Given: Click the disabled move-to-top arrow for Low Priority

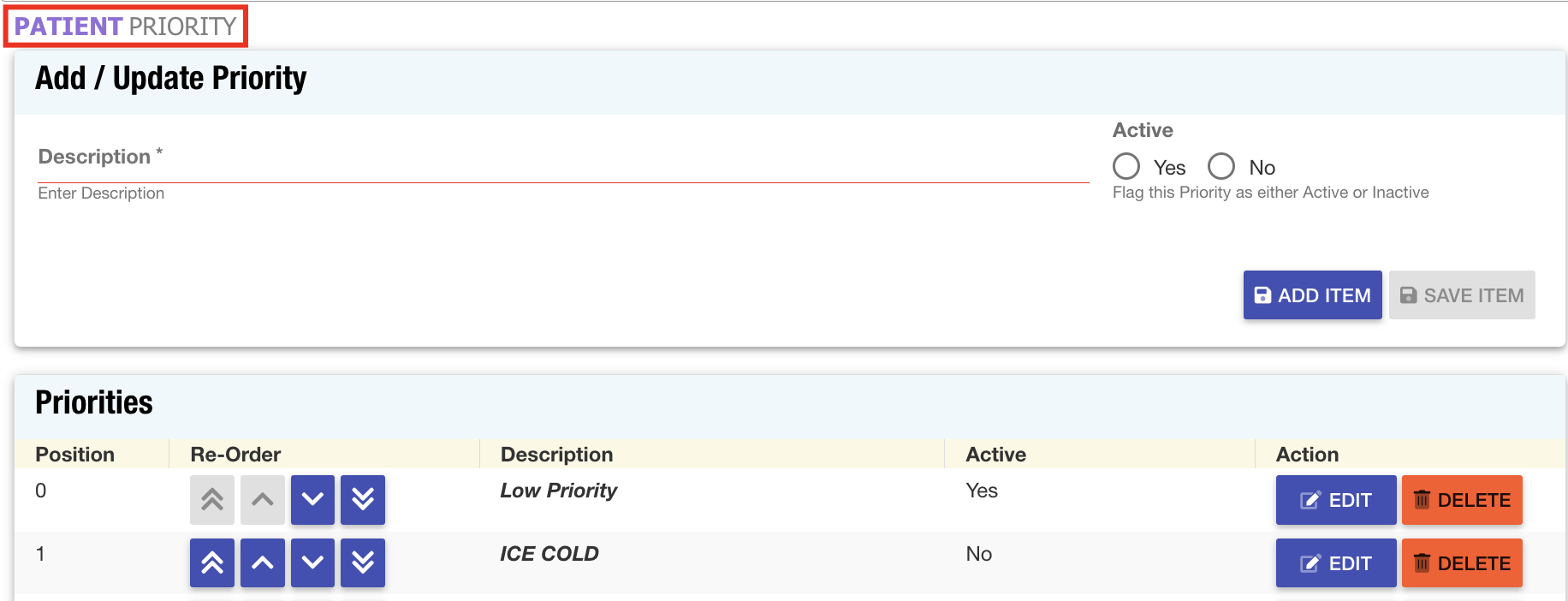Looking at the screenshot, I should click(x=212, y=499).
